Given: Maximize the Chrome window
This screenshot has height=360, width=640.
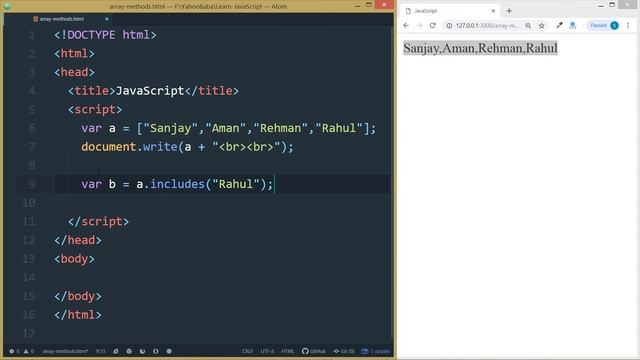Looking at the screenshot, I should click(612, 5).
